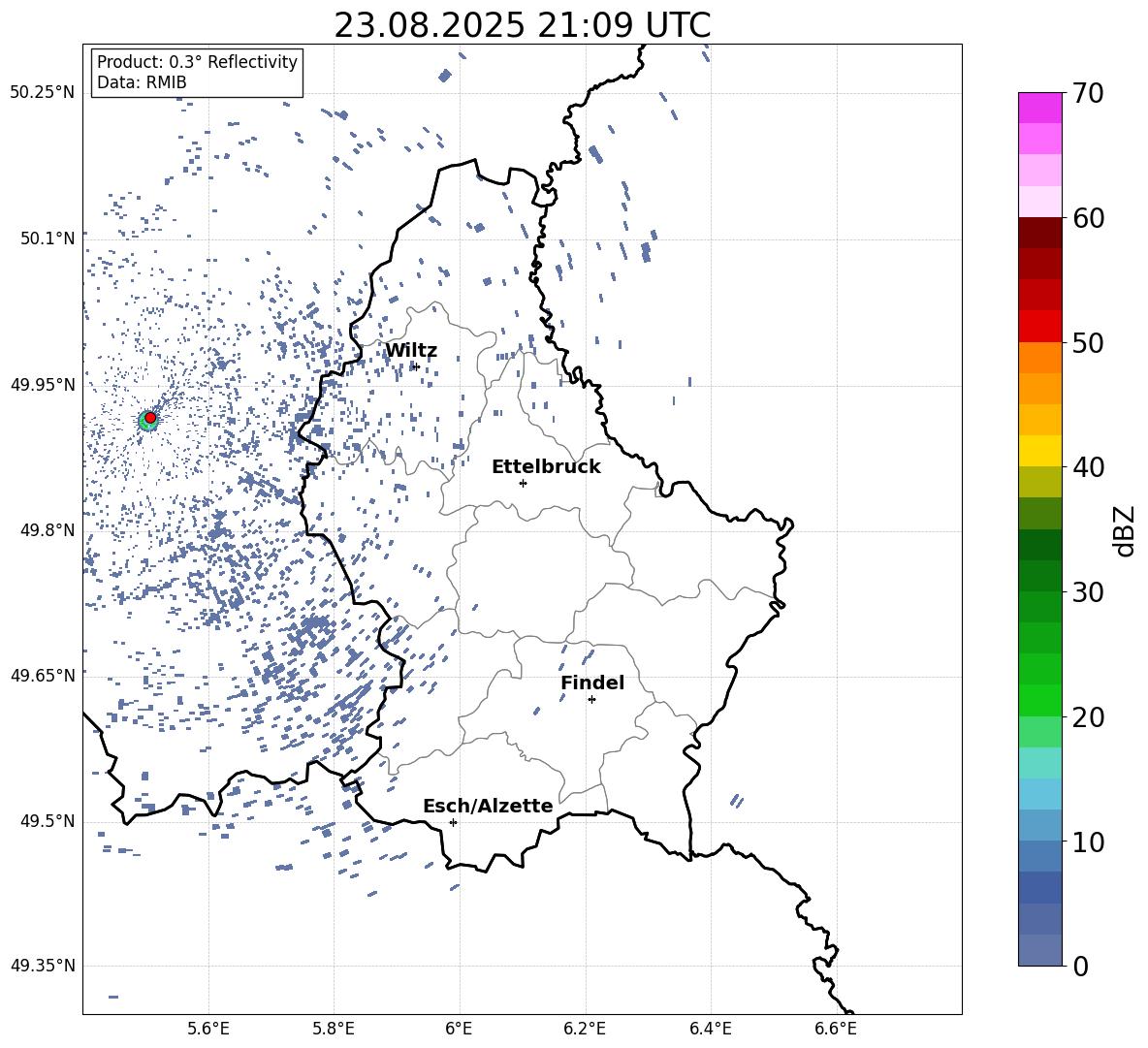The width and height of the screenshot is (1148, 1048).
Task: Click the 50 colorbar tick label
Action: coord(1088,342)
